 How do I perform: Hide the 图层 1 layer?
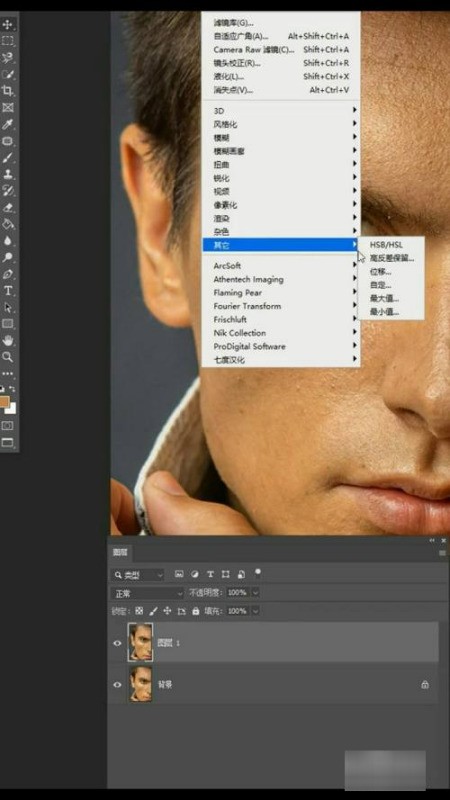[x=117, y=643]
